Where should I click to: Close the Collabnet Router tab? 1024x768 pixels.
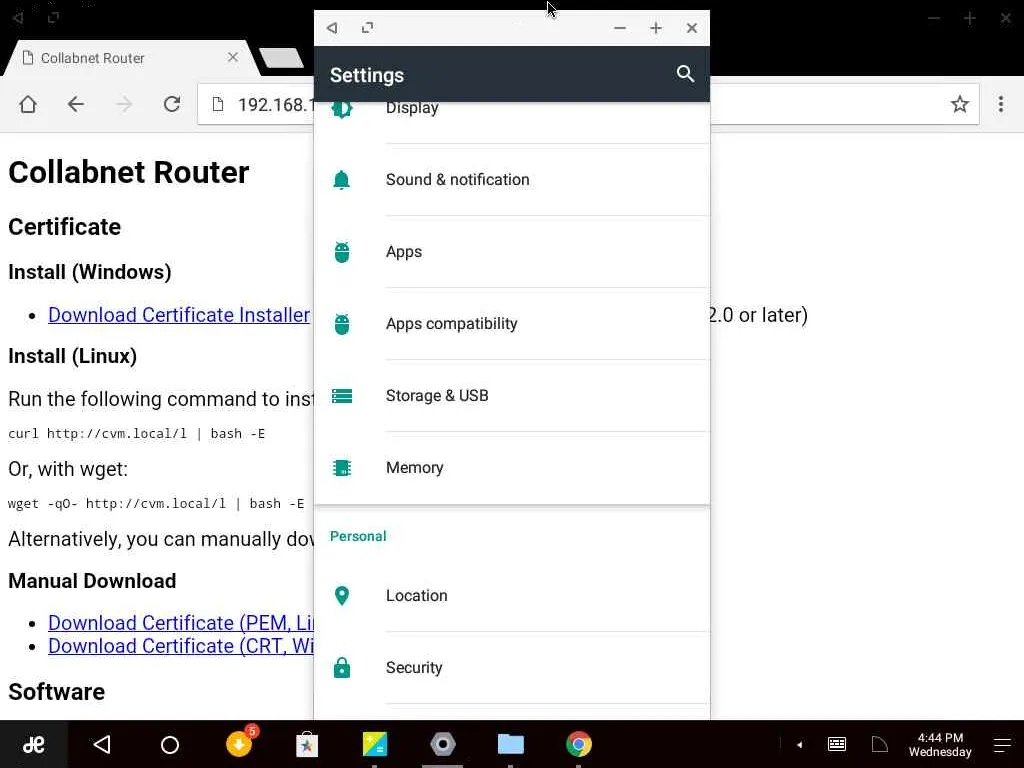pyautogui.click(x=232, y=57)
